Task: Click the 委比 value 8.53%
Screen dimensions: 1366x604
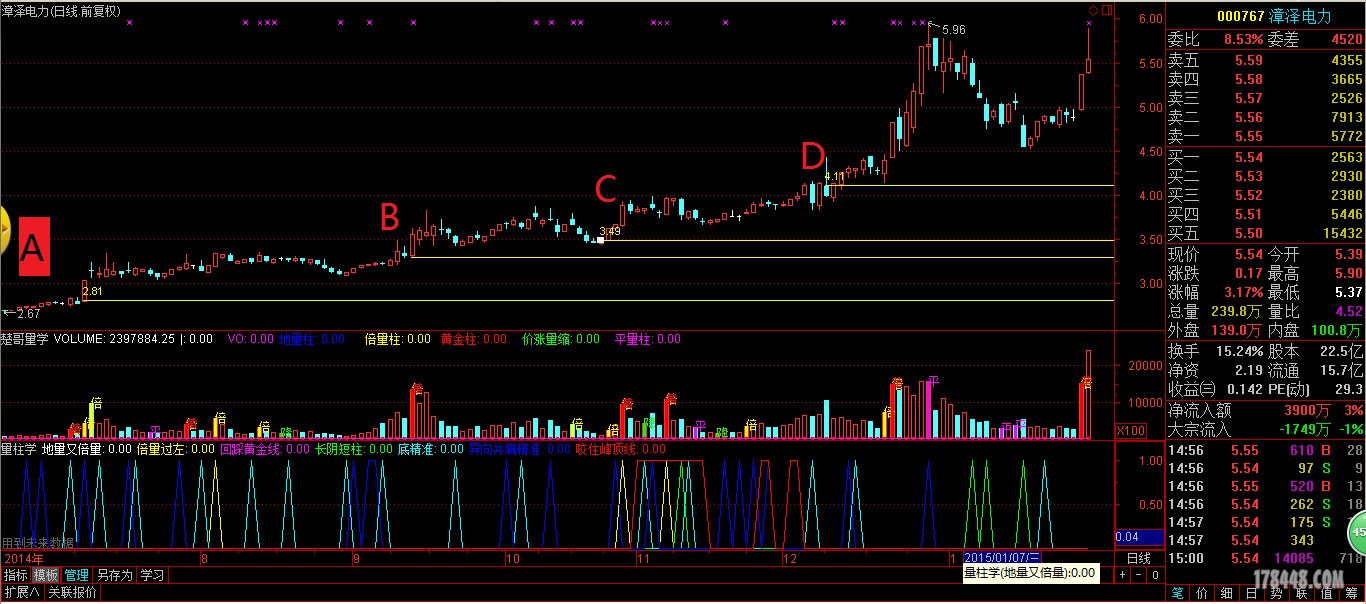Action: click(1243, 40)
